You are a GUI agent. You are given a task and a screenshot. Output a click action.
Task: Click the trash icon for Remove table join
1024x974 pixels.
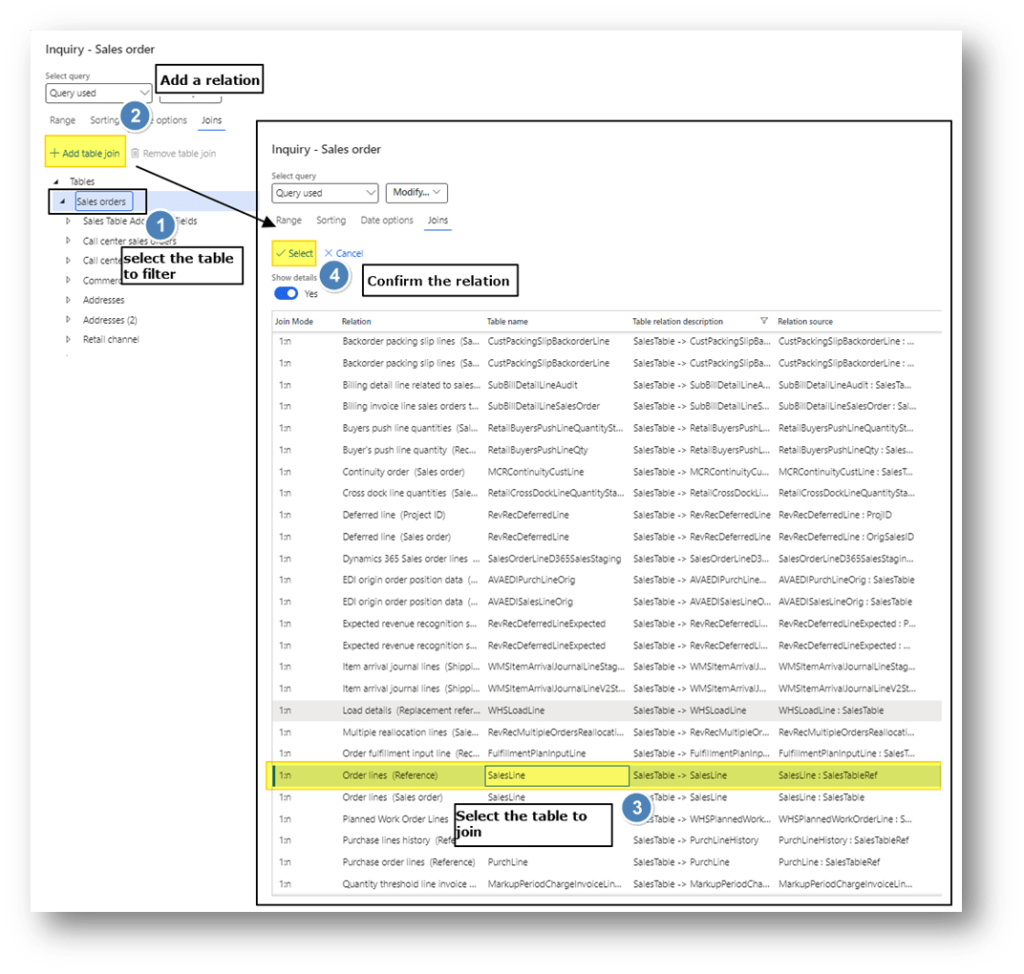(x=136, y=153)
